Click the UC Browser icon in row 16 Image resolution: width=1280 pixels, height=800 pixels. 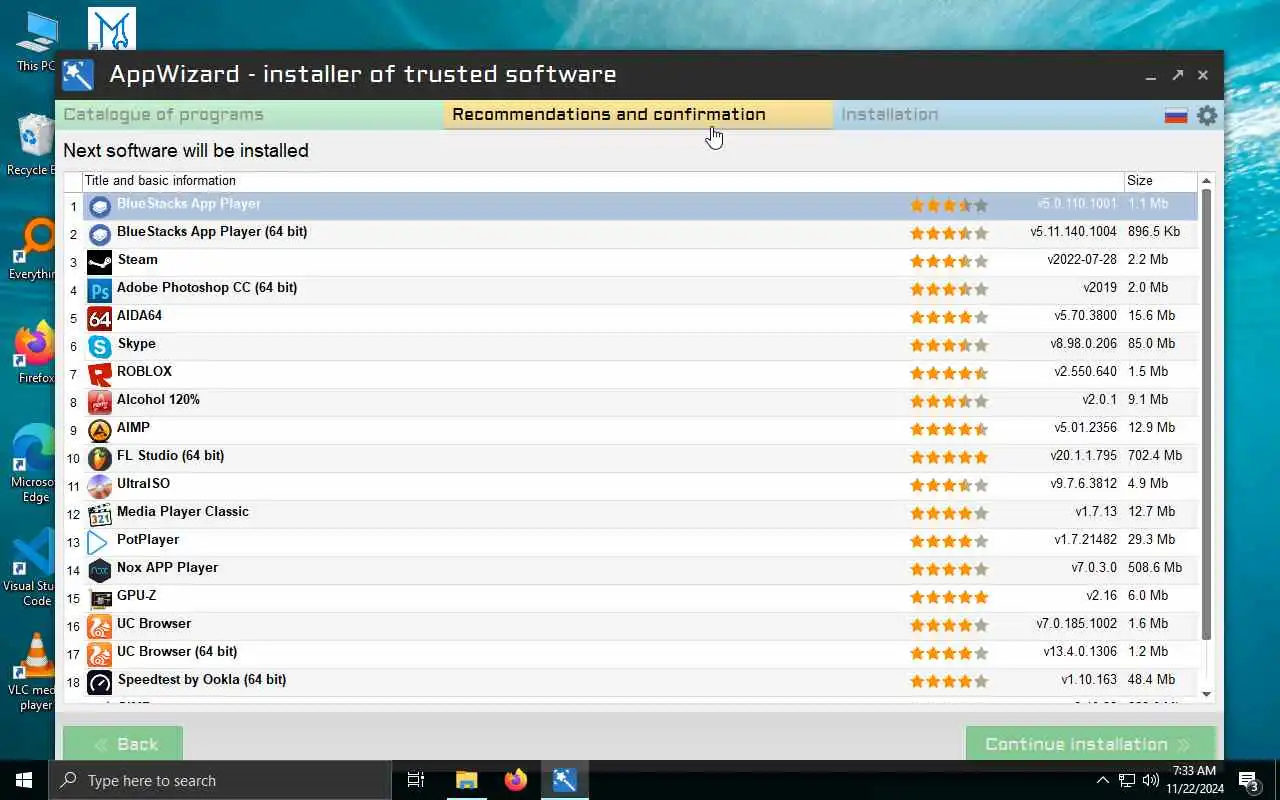[x=99, y=627]
